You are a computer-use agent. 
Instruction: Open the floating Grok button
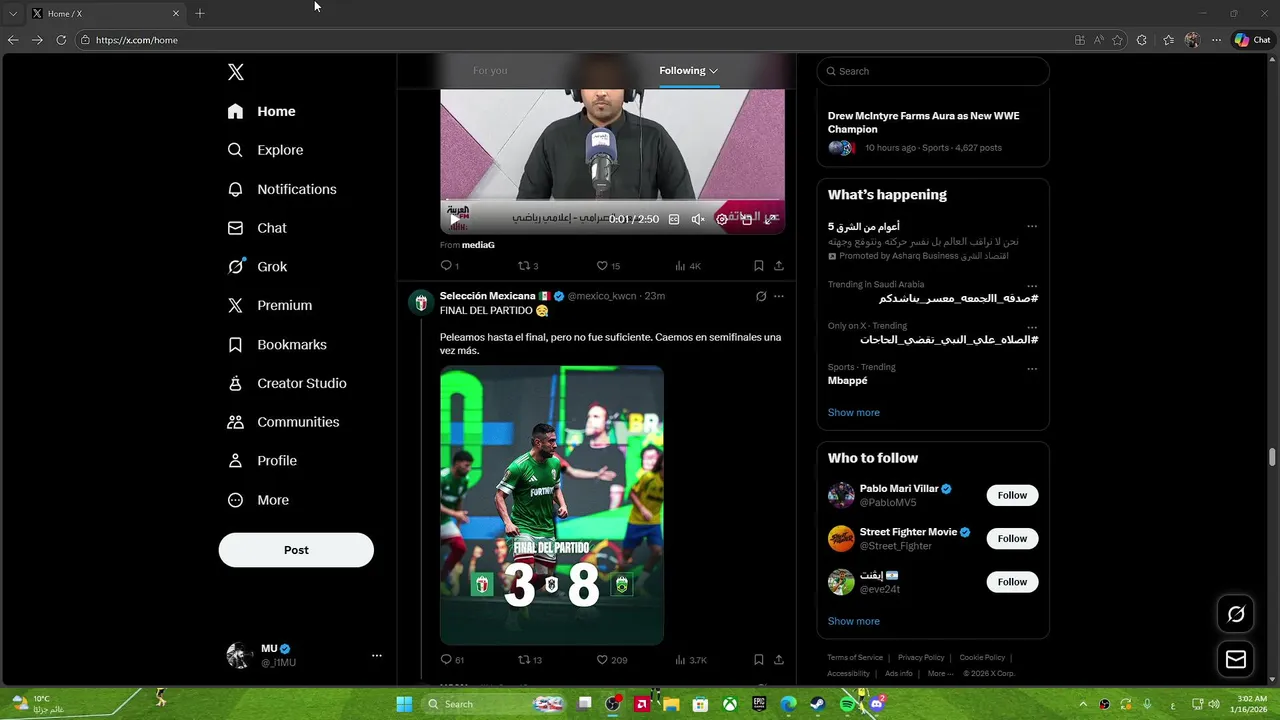pos(1236,614)
